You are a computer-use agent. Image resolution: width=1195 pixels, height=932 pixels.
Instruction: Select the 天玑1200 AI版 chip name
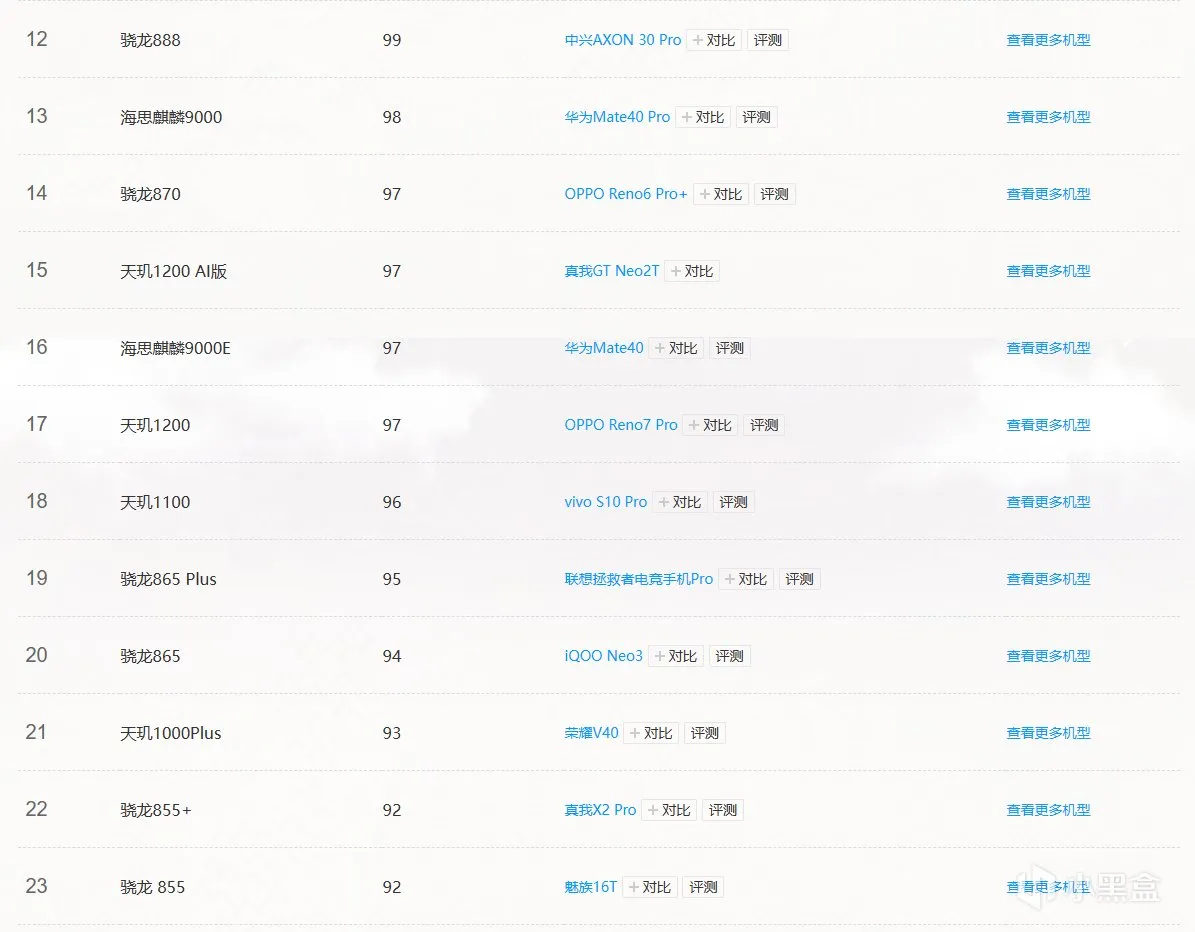[x=174, y=271]
